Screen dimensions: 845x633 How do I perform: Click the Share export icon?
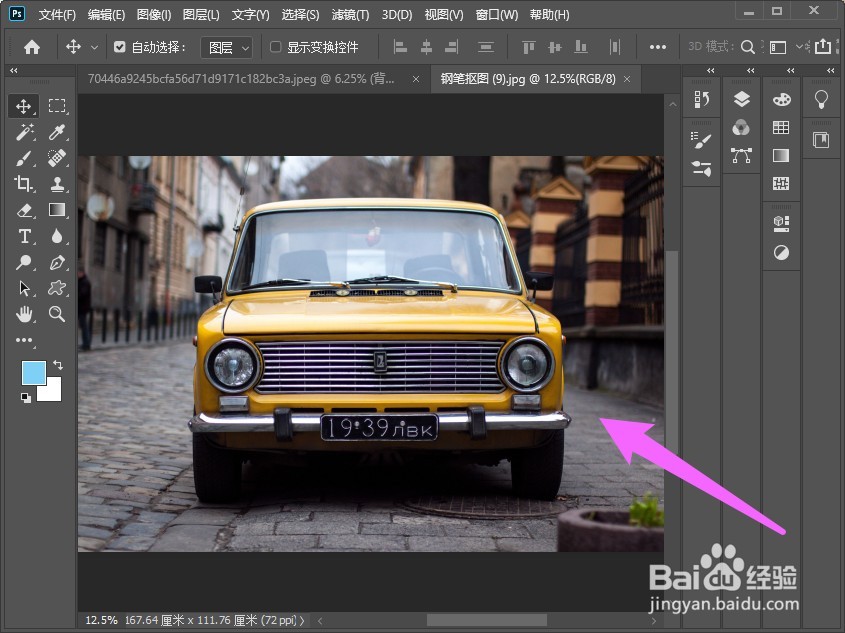[823, 47]
